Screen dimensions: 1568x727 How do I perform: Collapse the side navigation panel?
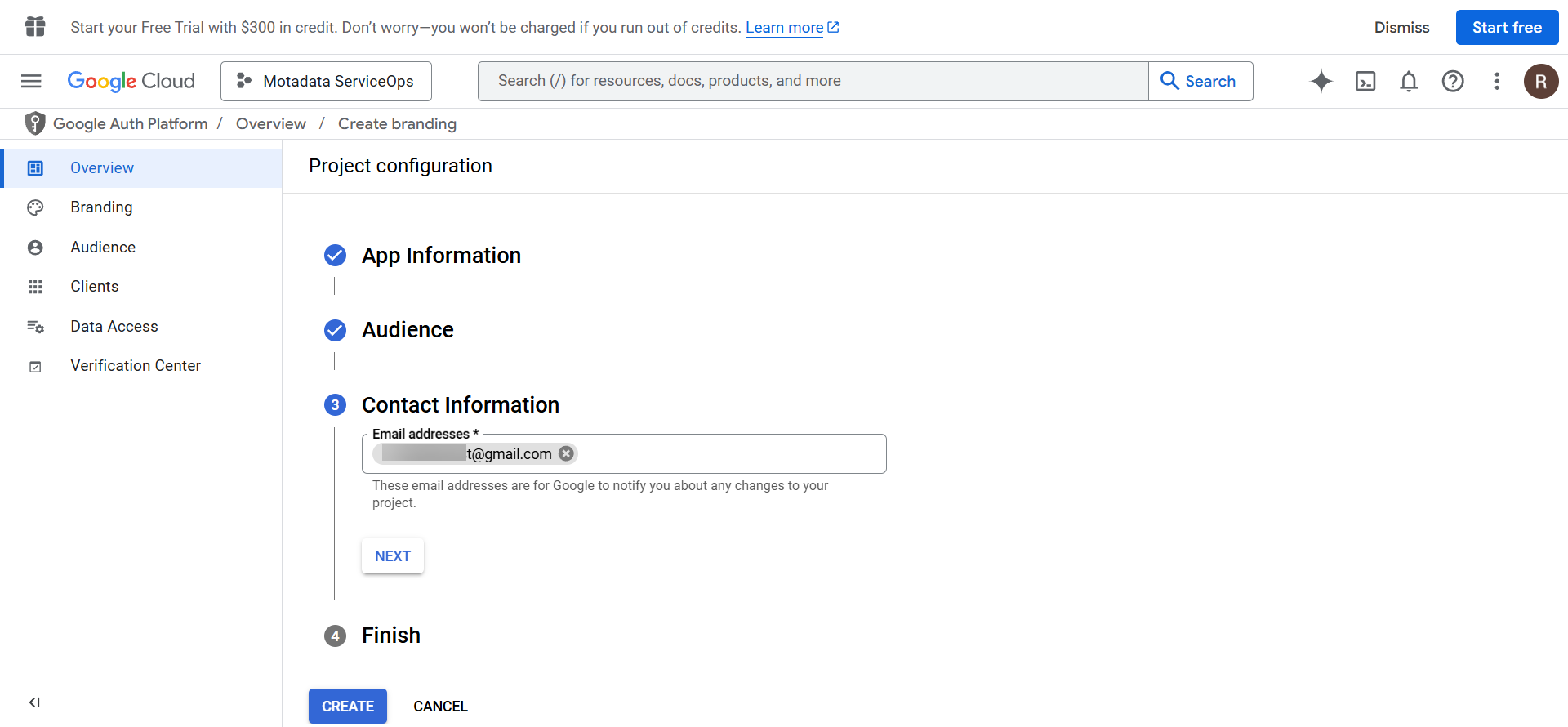(x=34, y=702)
